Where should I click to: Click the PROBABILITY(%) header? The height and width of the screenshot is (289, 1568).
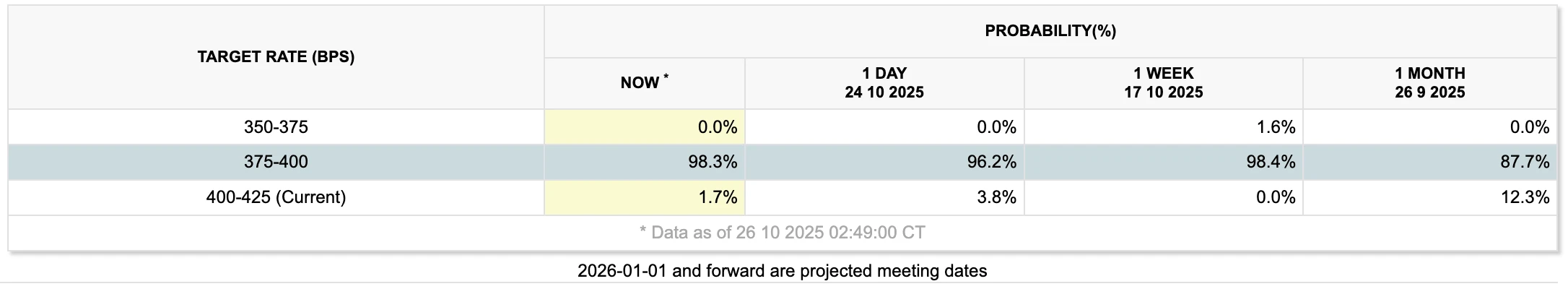tap(1050, 31)
